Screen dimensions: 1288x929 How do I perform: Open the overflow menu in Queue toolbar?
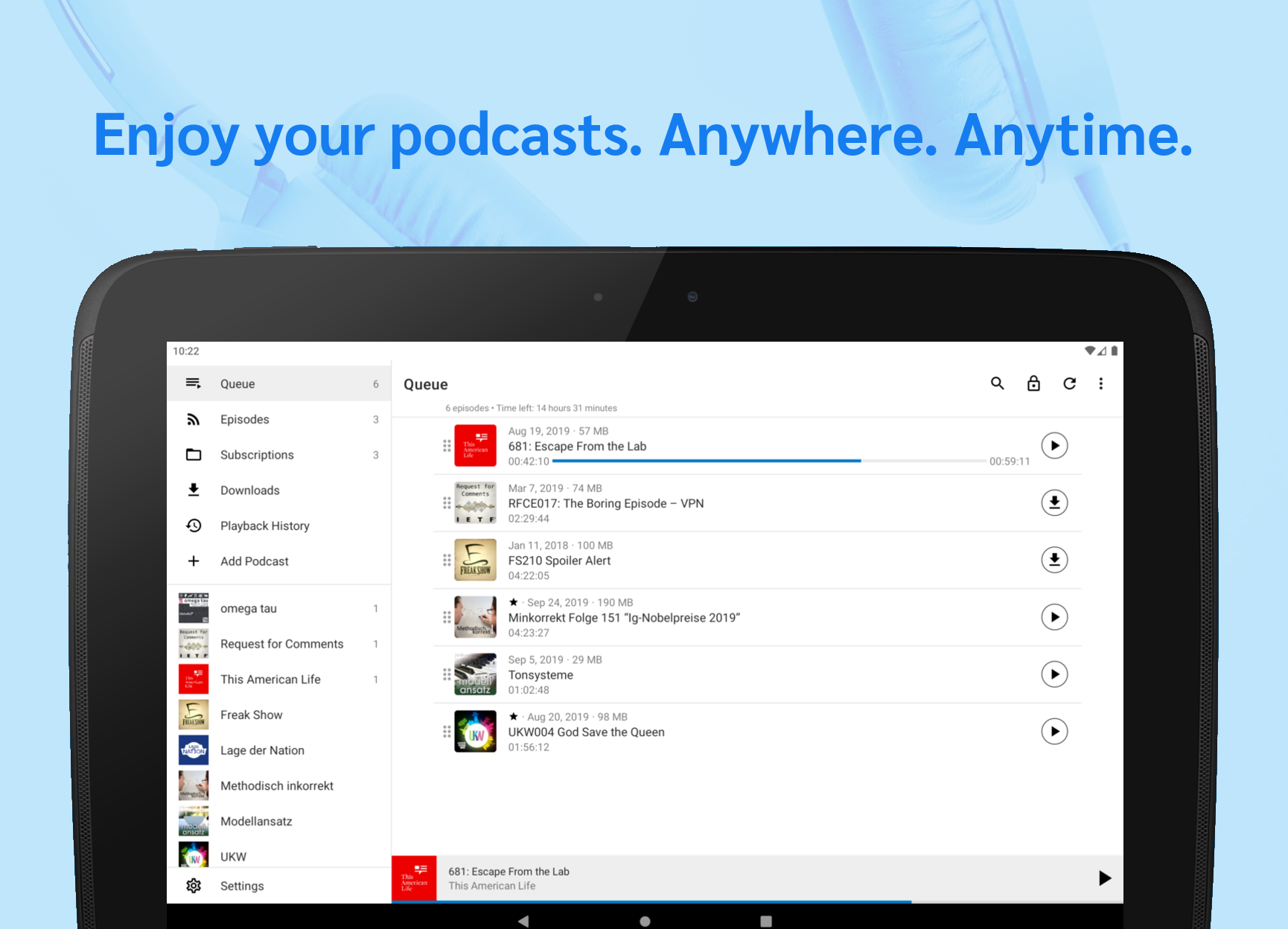tap(1101, 384)
